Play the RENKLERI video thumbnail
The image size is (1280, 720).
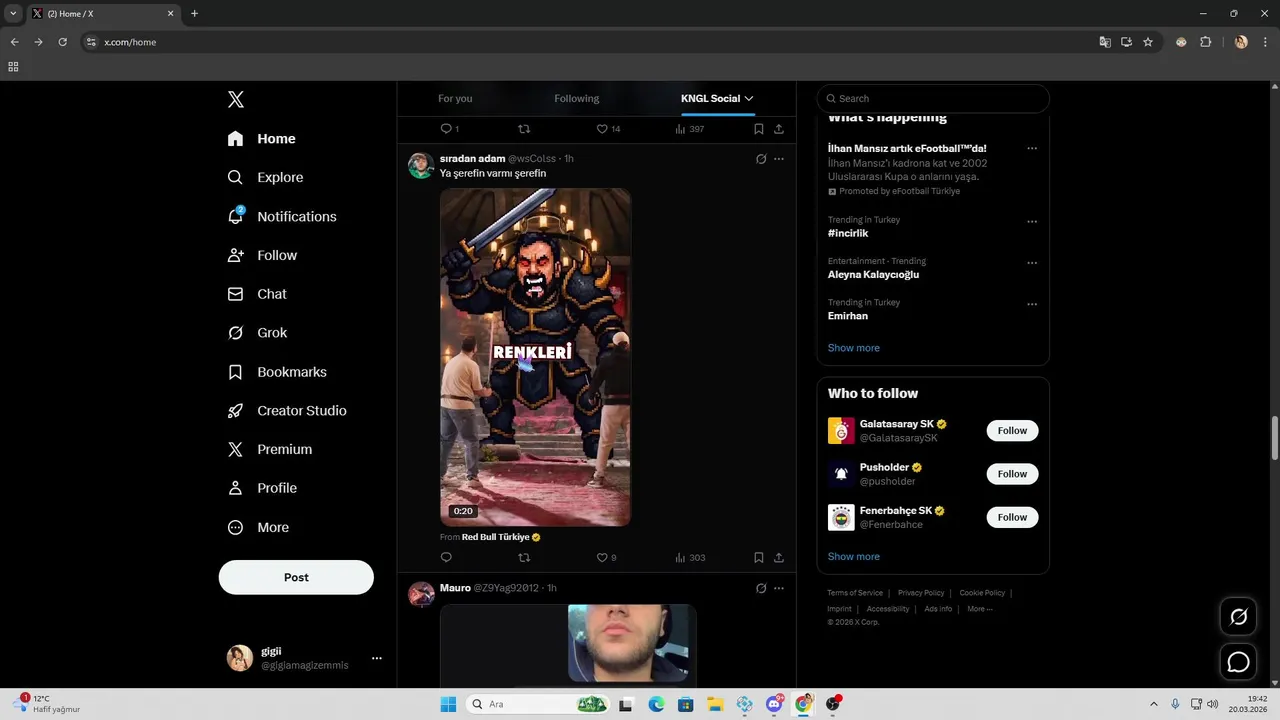[x=535, y=357]
